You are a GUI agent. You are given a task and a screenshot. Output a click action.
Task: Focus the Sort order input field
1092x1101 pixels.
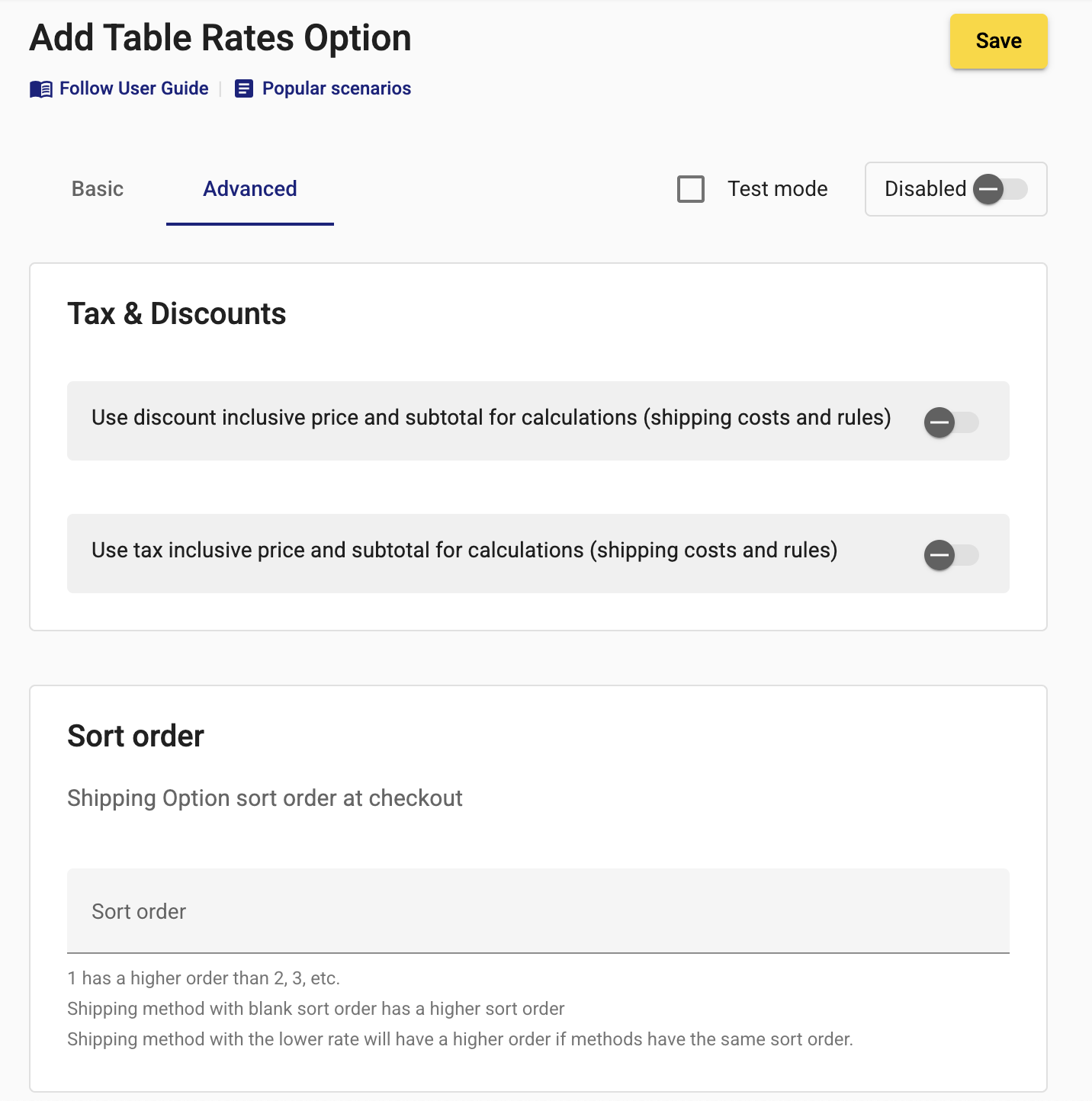[538, 911]
